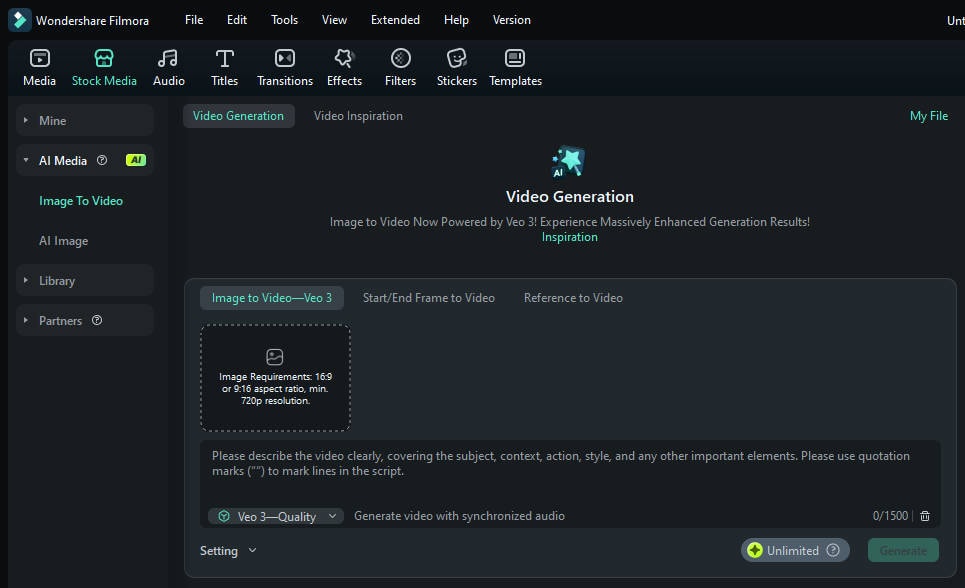965x588 pixels.
Task: Open the Edit menu
Action: [237, 20]
